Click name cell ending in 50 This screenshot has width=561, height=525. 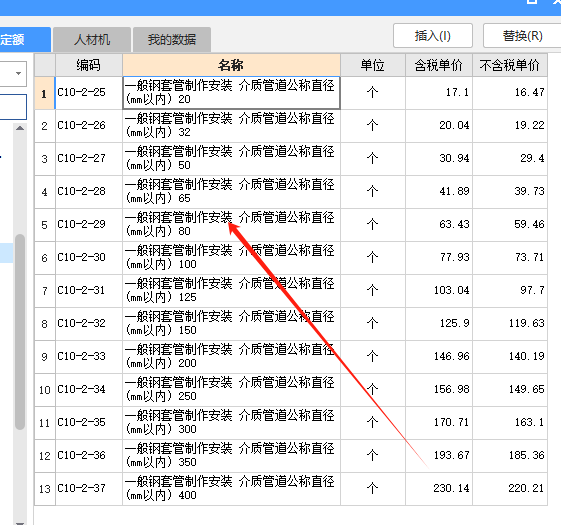231,159
